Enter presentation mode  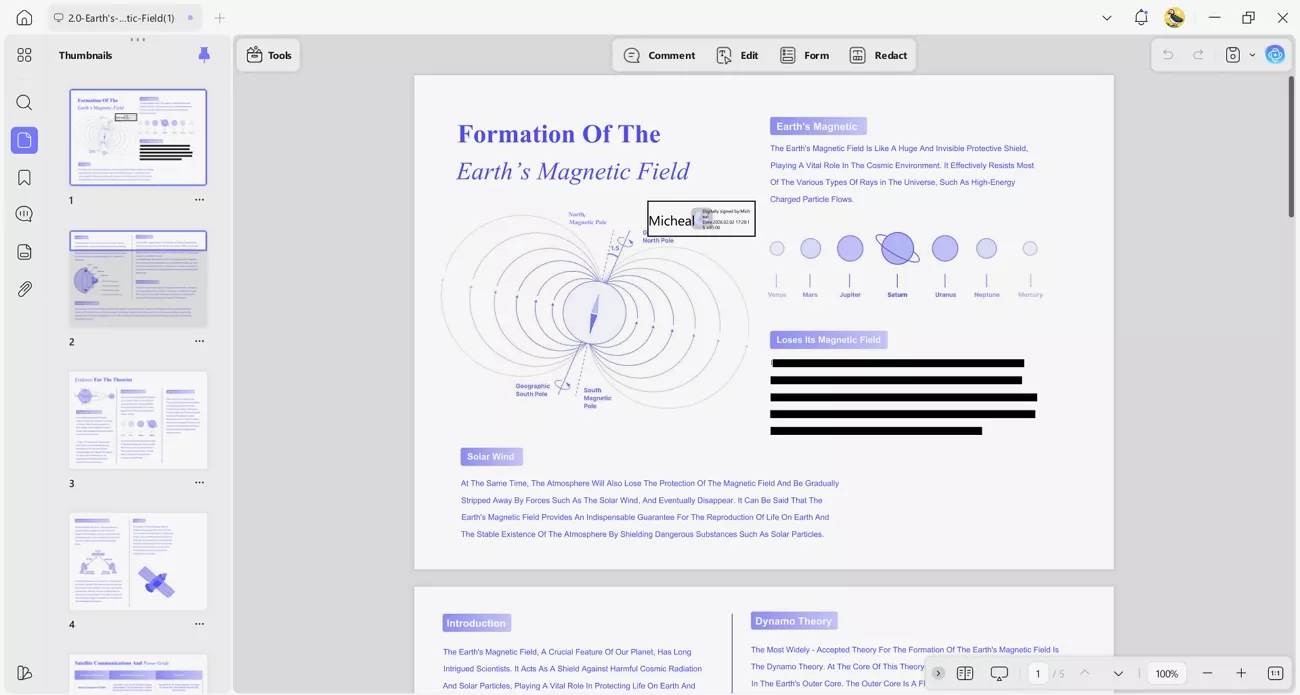point(999,673)
